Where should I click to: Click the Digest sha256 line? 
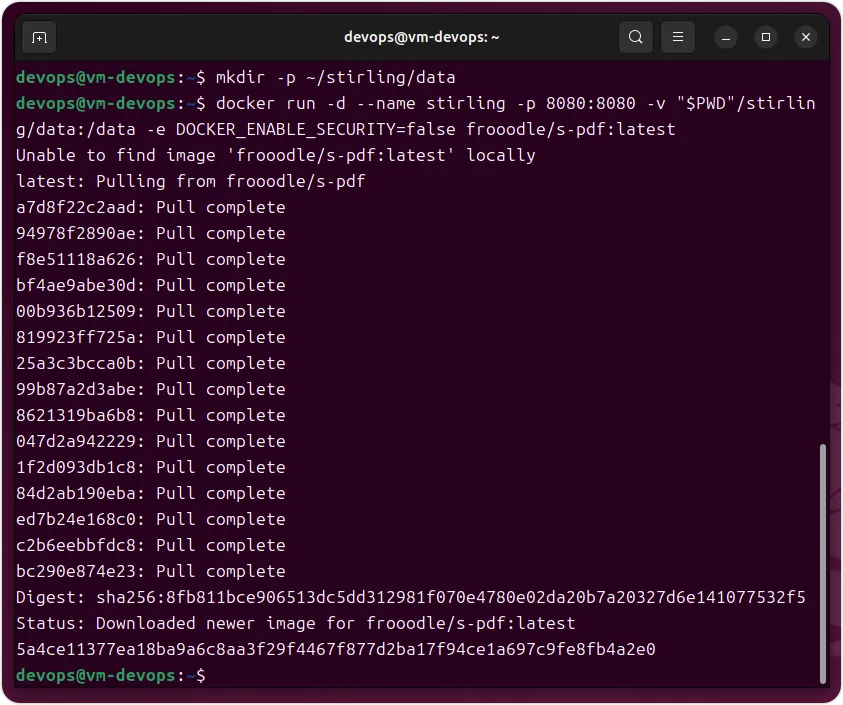411,597
